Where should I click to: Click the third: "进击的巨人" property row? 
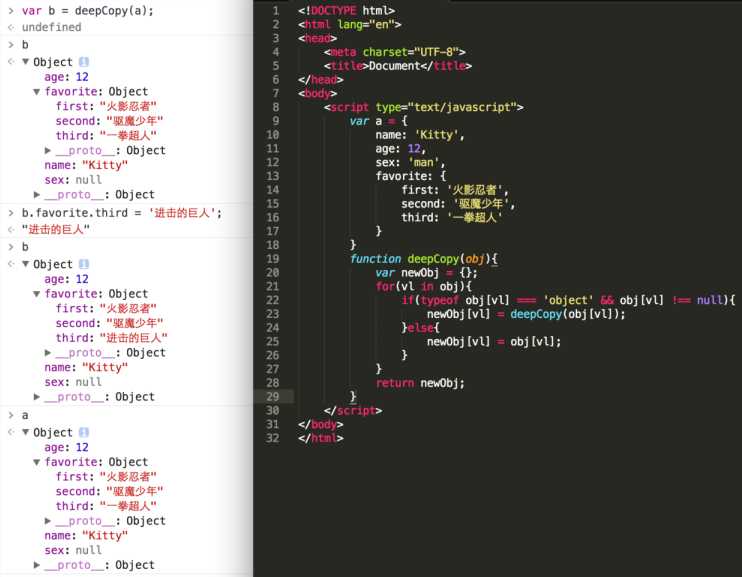click(111, 338)
